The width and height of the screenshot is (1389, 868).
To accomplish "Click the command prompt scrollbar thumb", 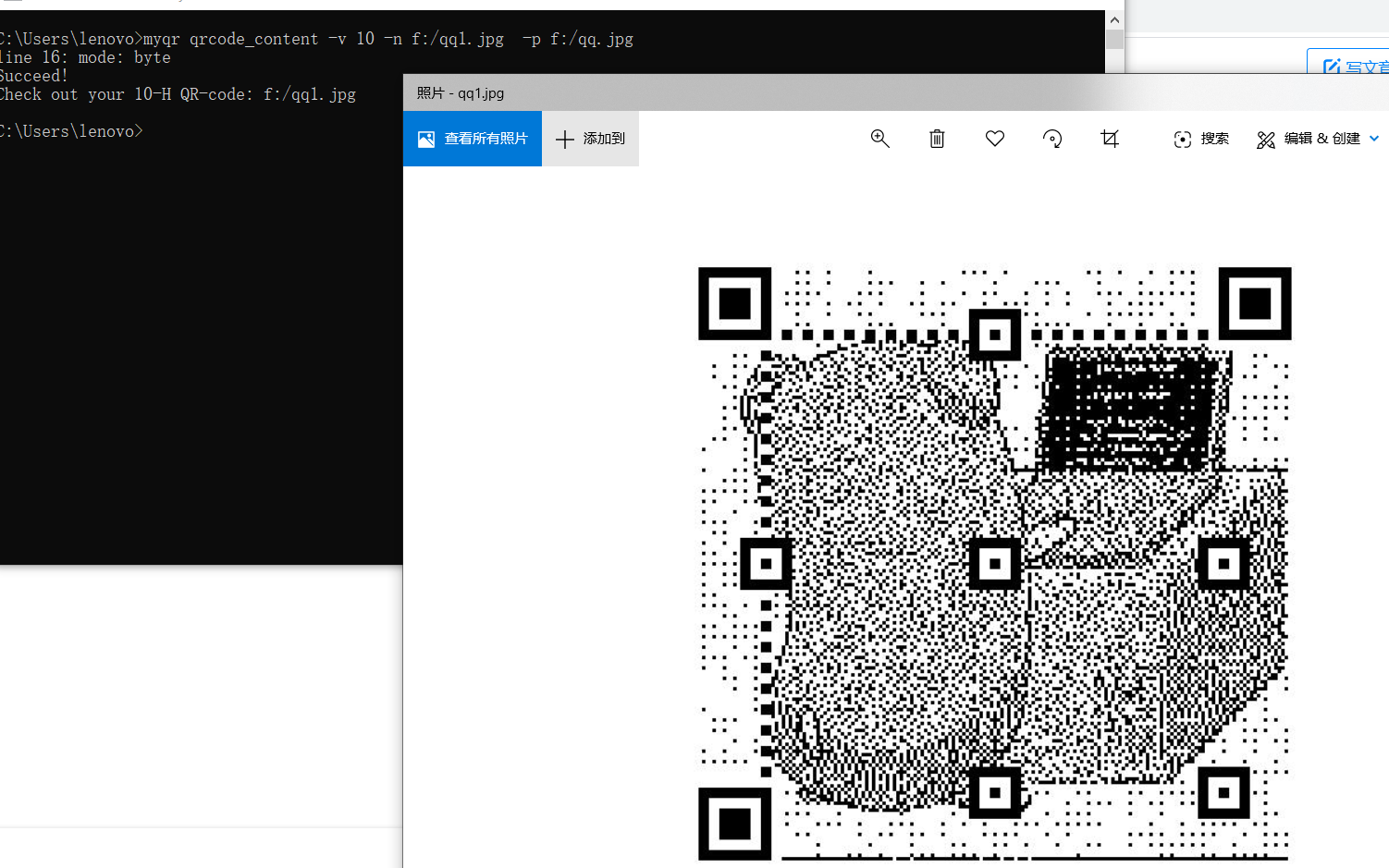I will click(x=1114, y=39).
